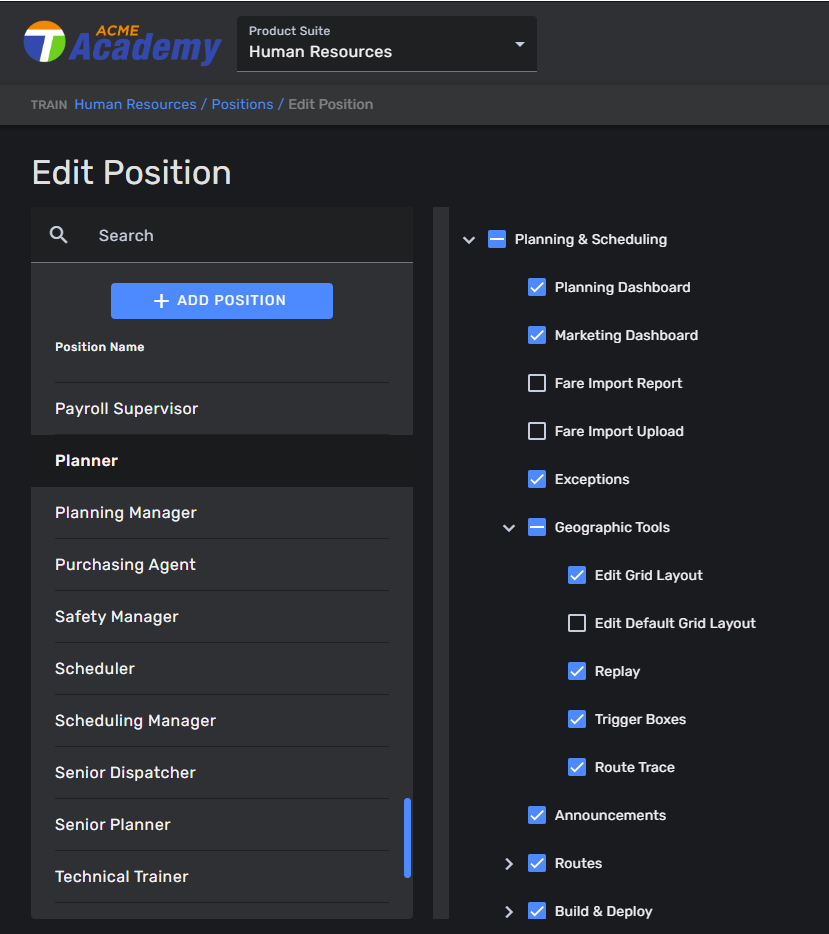Click into the position Search field
Image resolution: width=829 pixels, height=934 pixels.
click(240, 235)
